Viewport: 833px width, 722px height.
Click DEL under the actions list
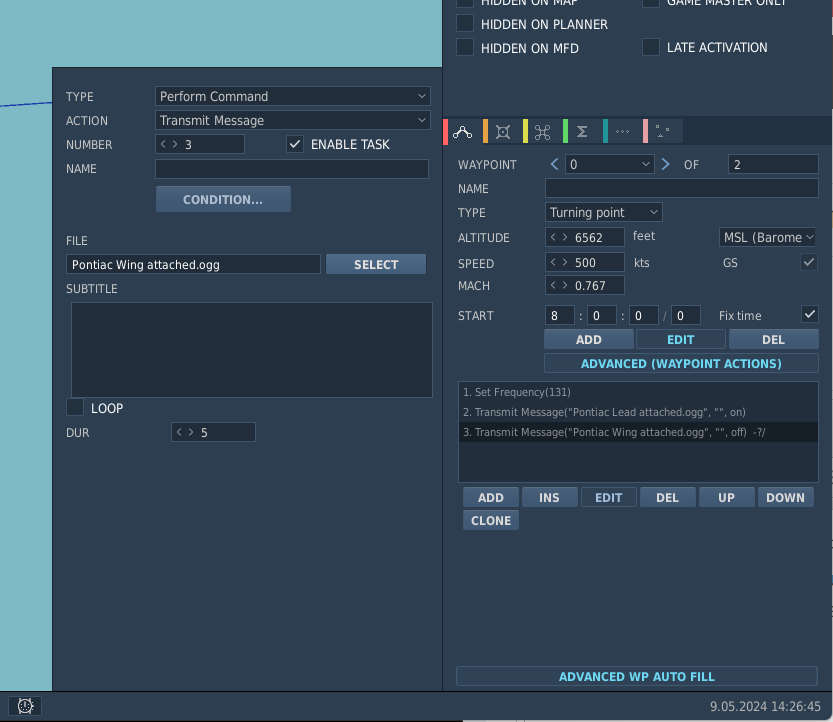[x=667, y=497]
